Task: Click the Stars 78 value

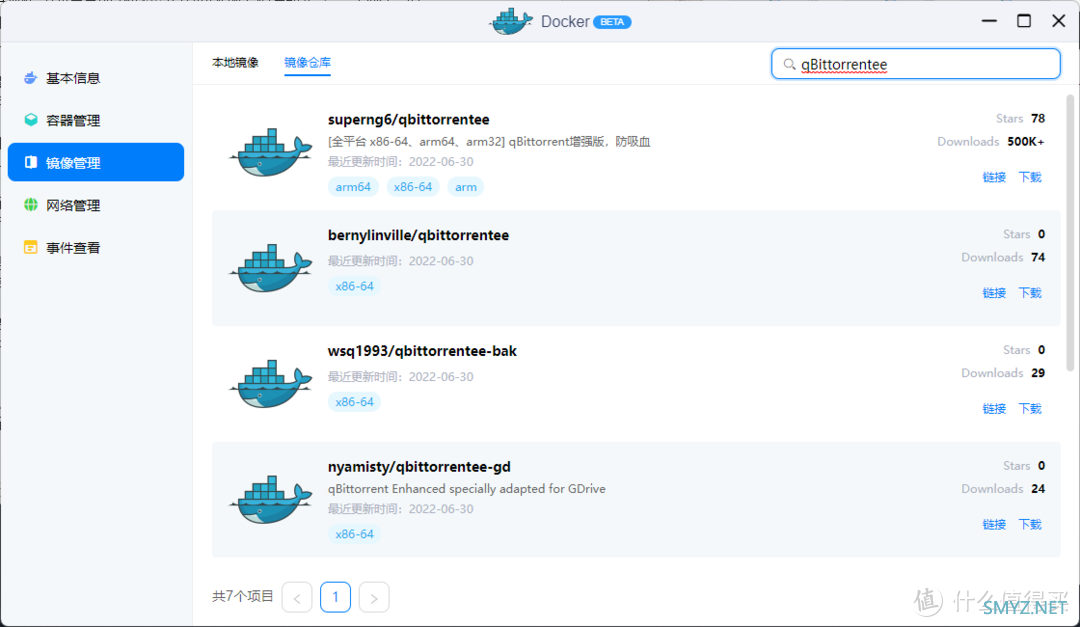Action: tap(1038, 119)
